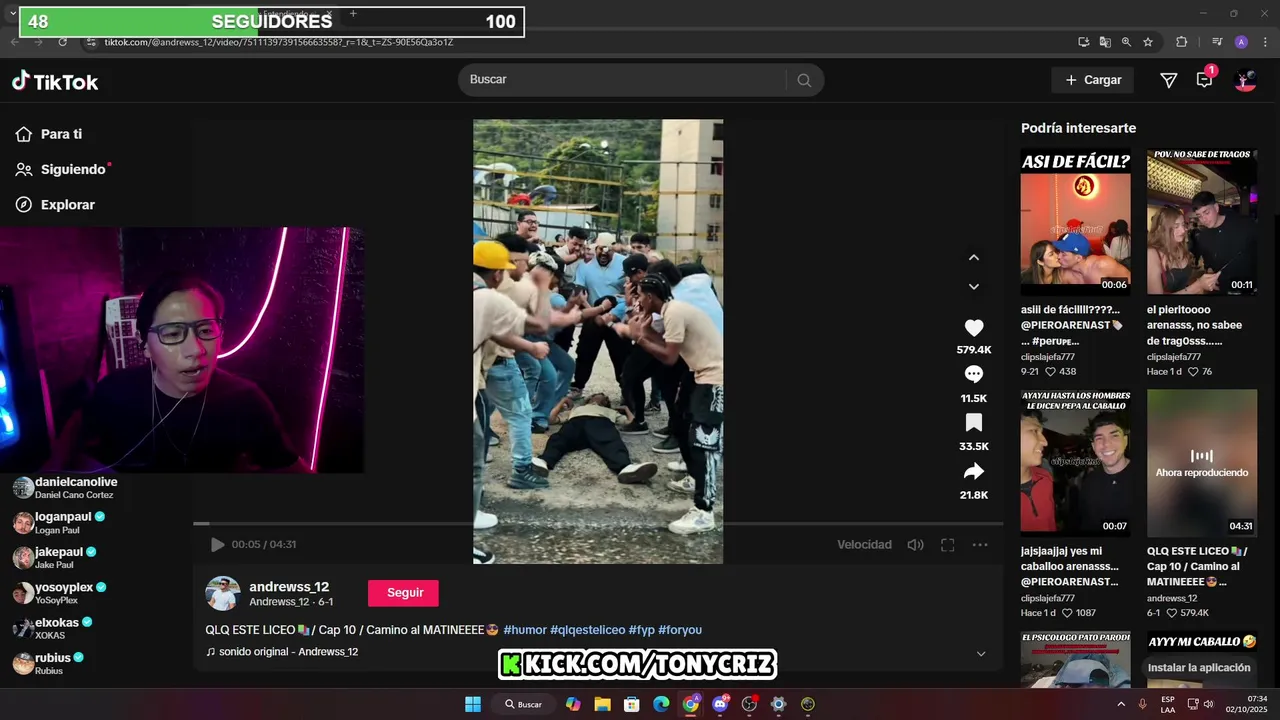Image resolution: width=1280 pixels, height=720 pixels.
Task: Open the PEPA AL CABALLO recommended video
Action: click(x=1076, y=462)
